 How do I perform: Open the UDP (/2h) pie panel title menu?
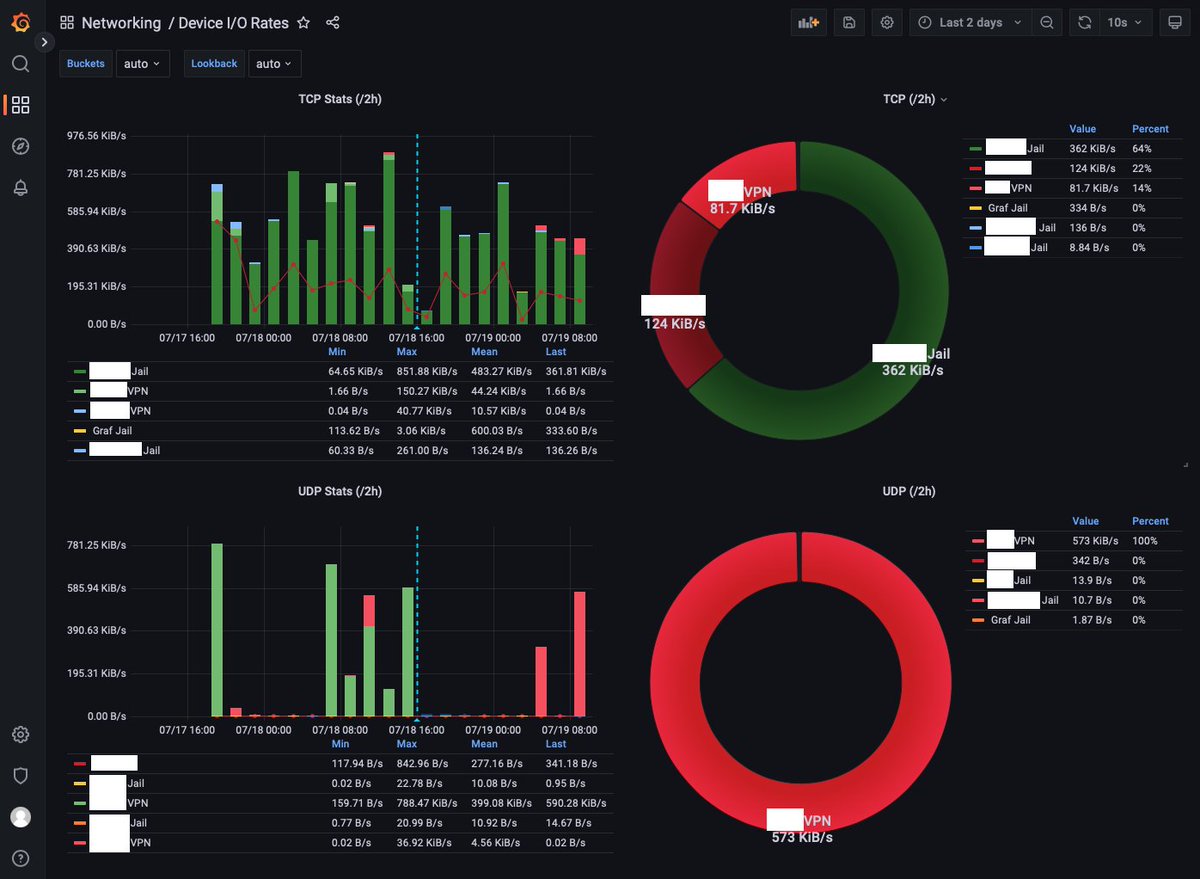pyautogui.click(x=909, y=491)
